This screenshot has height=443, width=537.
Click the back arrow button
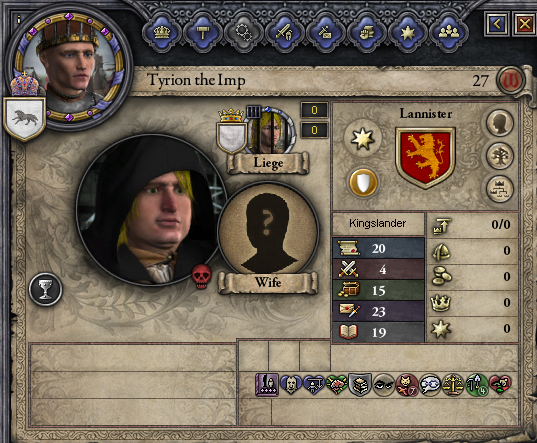tap(497, 24)
